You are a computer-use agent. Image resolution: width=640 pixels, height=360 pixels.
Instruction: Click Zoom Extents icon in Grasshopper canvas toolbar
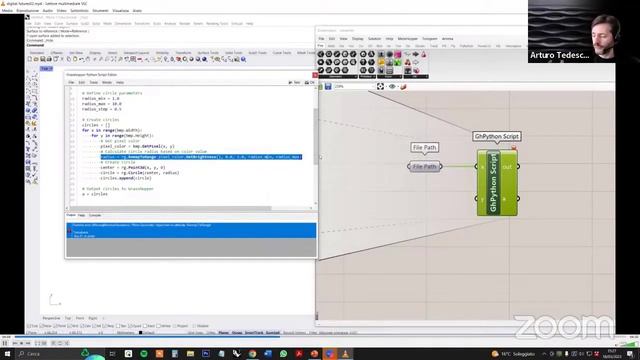[380, 87]
